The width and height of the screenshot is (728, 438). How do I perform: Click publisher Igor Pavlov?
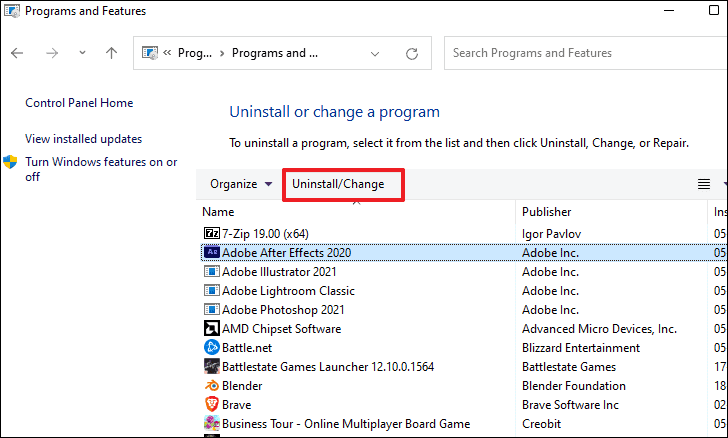point(551,234)
